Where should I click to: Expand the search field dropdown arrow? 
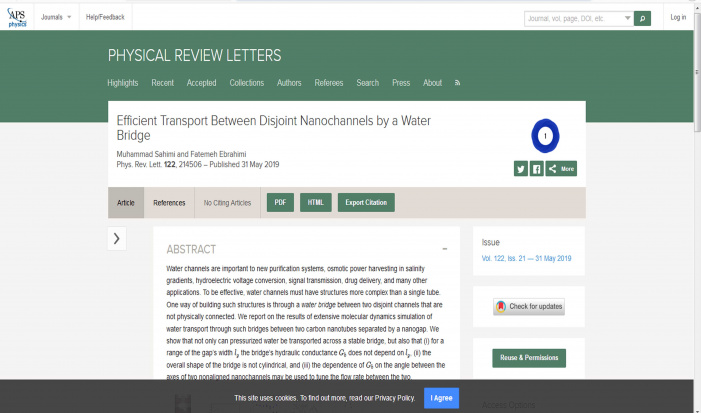coord(627,18)
